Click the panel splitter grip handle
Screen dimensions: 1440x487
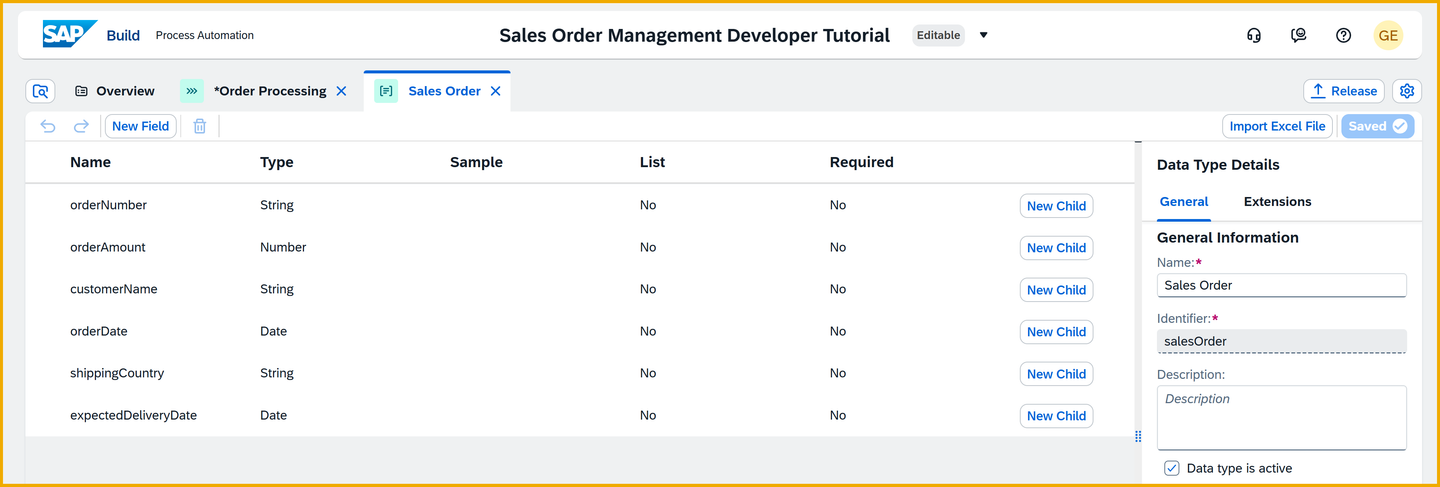point(1138,436)
